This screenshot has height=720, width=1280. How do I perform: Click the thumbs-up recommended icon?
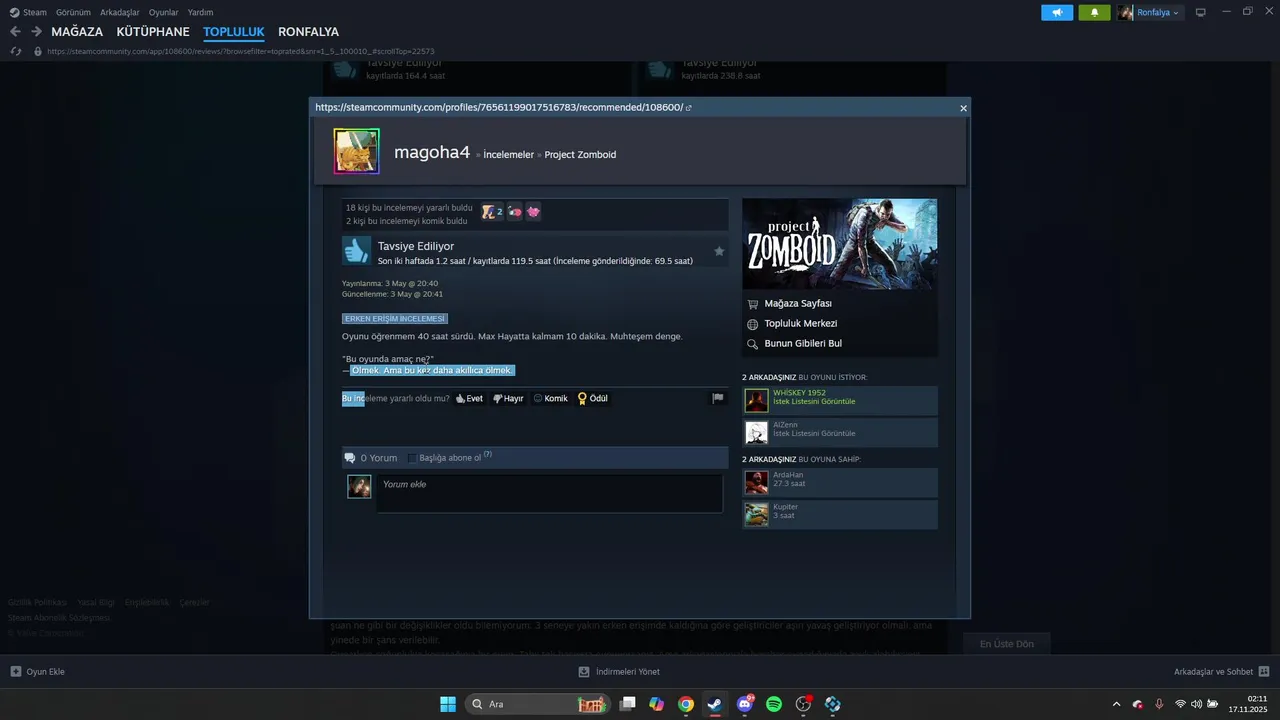click(x=357, y=251)
